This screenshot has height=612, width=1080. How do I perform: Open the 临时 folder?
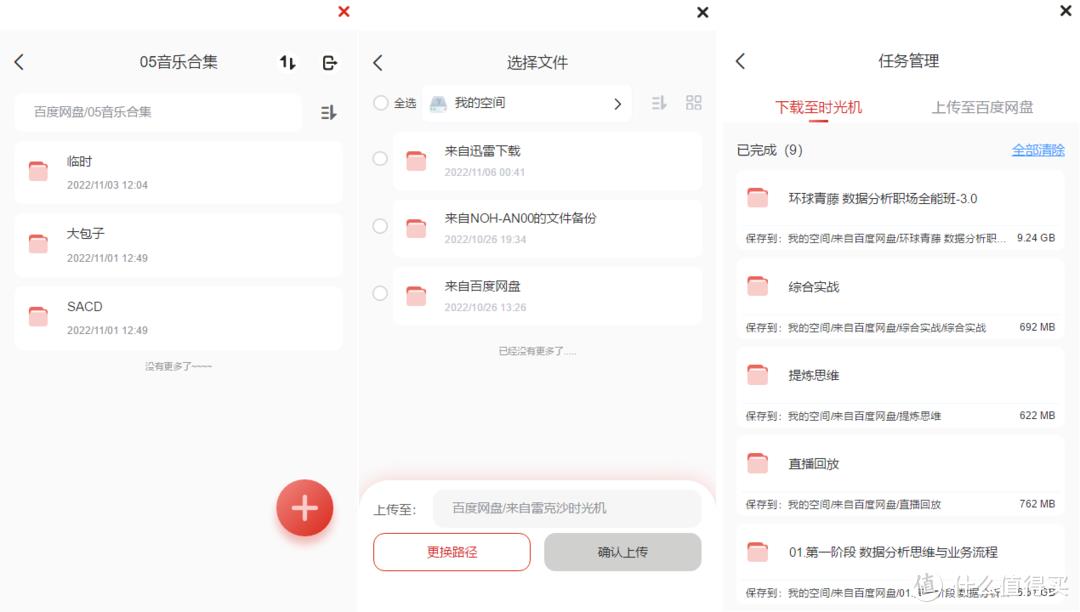tap(178, 172)
